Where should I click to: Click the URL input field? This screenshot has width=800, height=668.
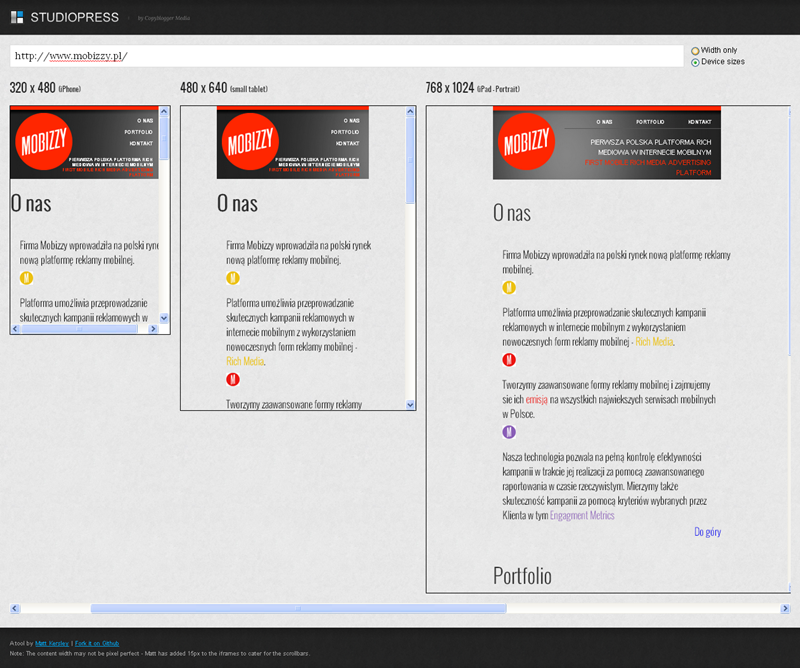pyautogui.click(x=345, y=56)
